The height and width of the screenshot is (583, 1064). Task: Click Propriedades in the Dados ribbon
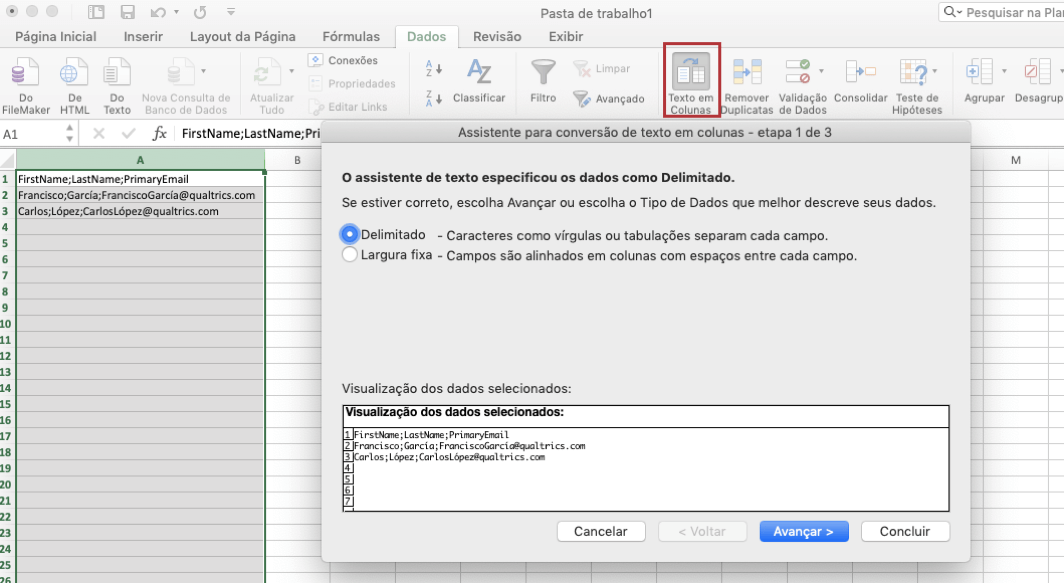[352, 83]
